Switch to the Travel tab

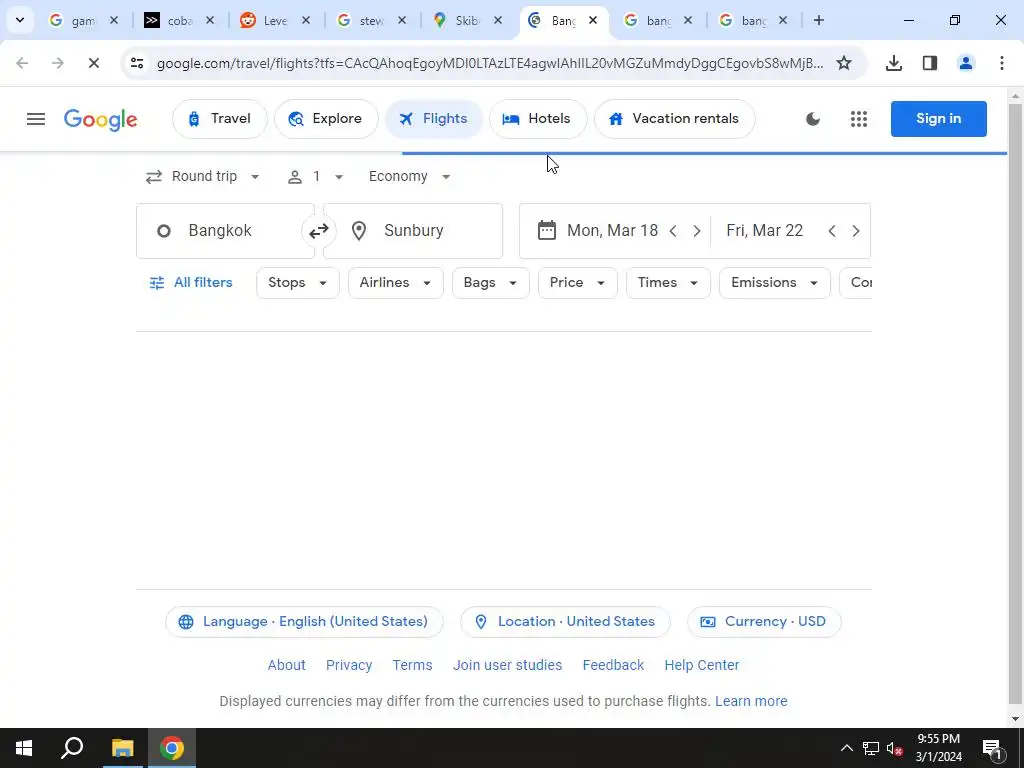click(x=219, y=119)
